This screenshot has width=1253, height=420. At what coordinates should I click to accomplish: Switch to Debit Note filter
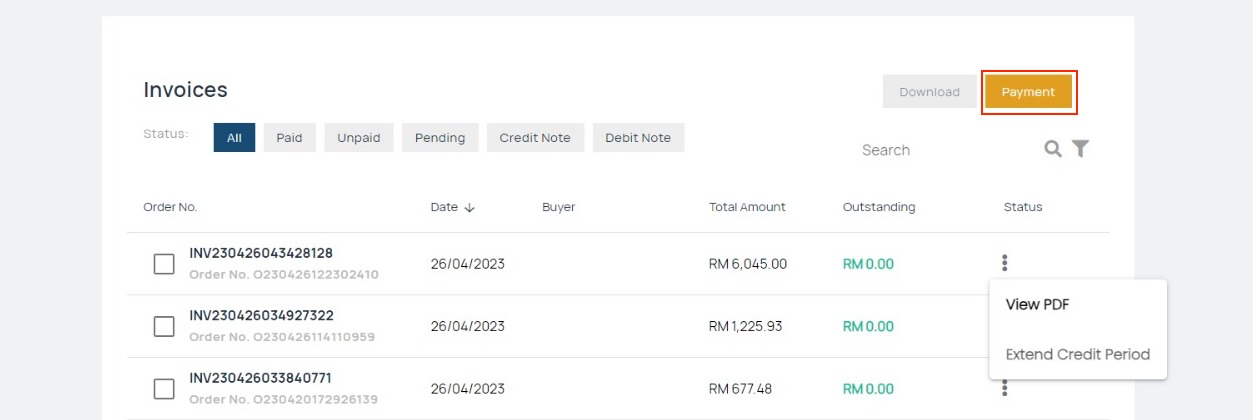(x=638, y=138)
